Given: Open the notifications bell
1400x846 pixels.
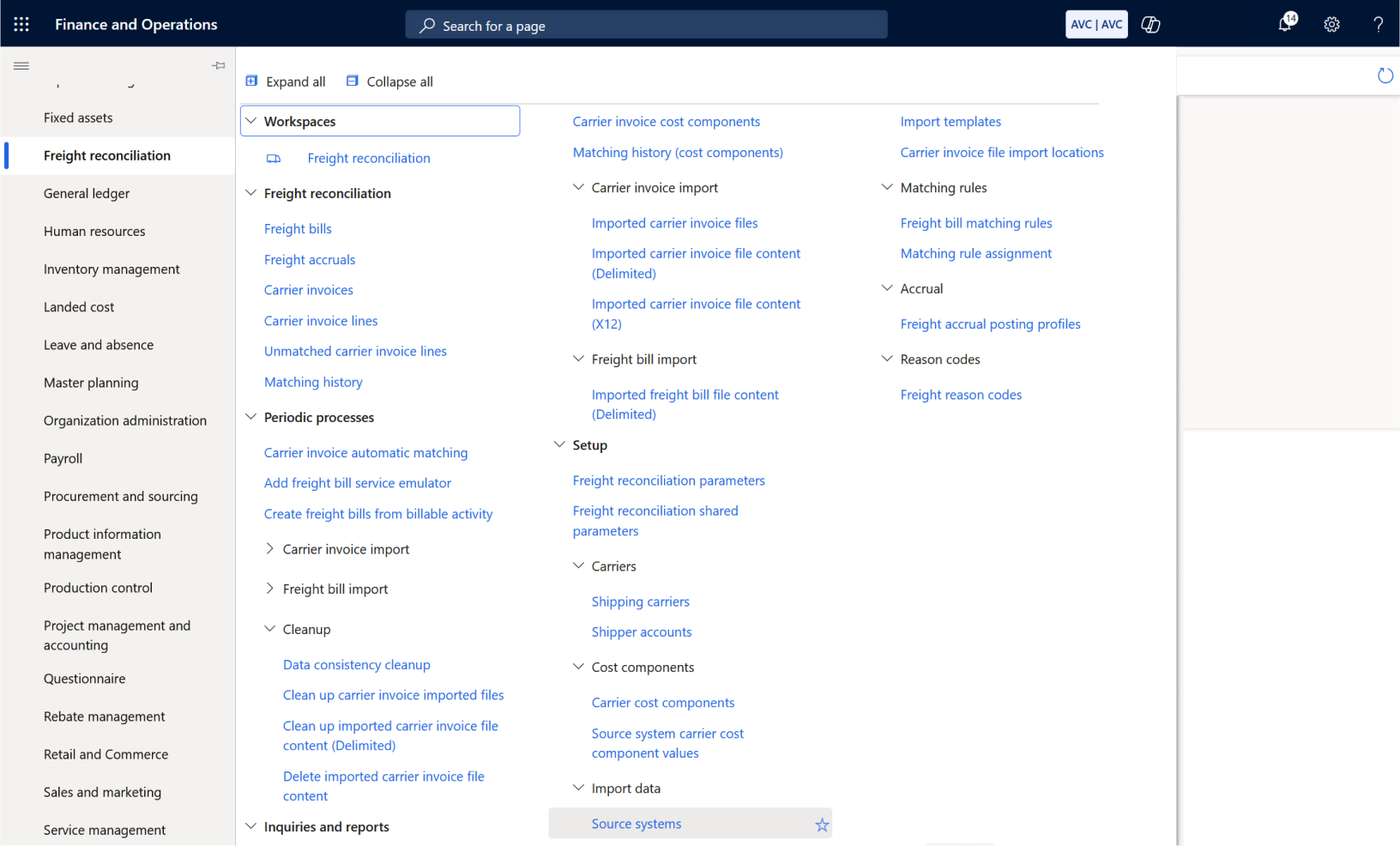Looking at the screenshot, I should click(x=1285, y=24).
